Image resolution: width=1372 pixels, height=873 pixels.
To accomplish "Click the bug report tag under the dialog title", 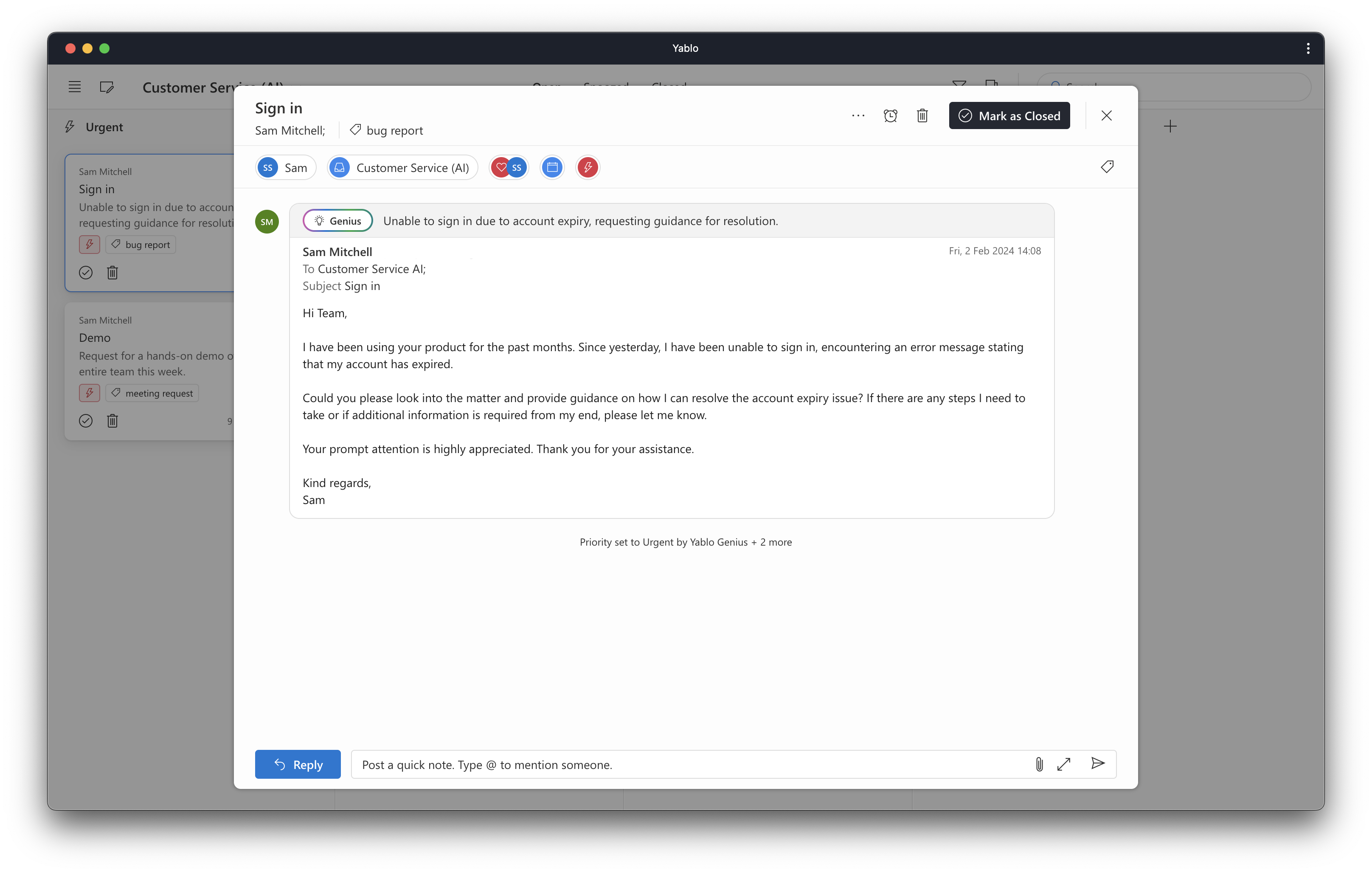I will point(386,130).
